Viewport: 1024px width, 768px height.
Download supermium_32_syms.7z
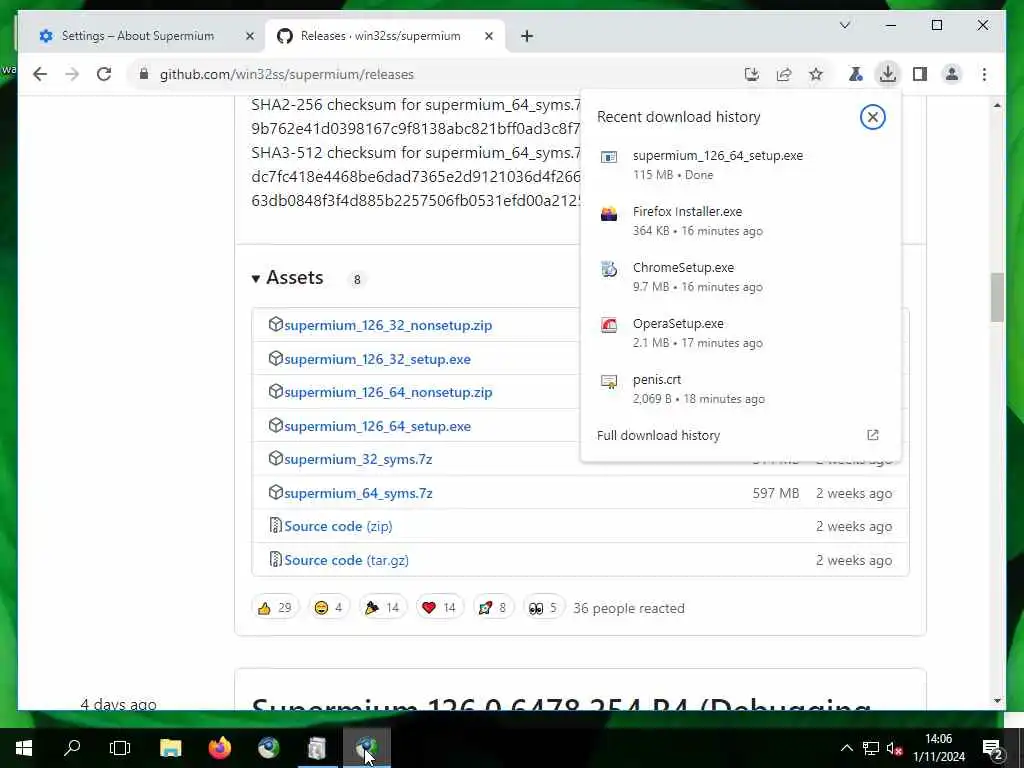tap(358, 460)
